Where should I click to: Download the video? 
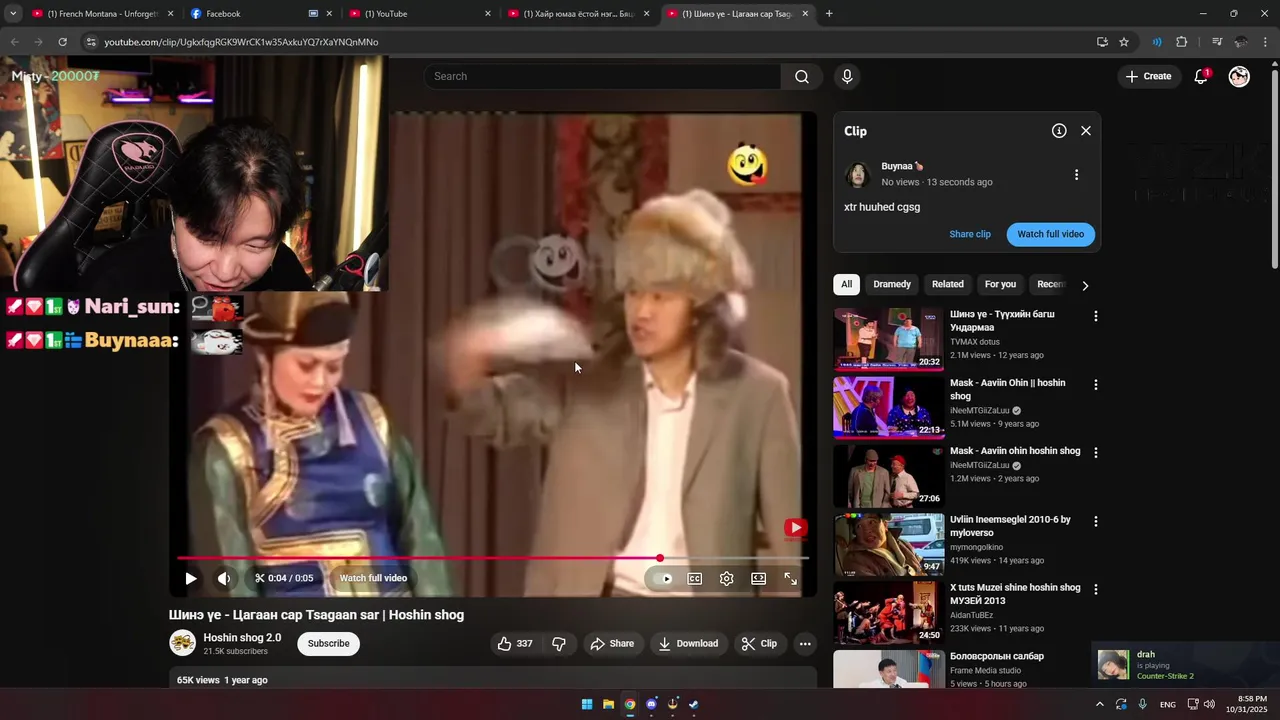point(688,644)
